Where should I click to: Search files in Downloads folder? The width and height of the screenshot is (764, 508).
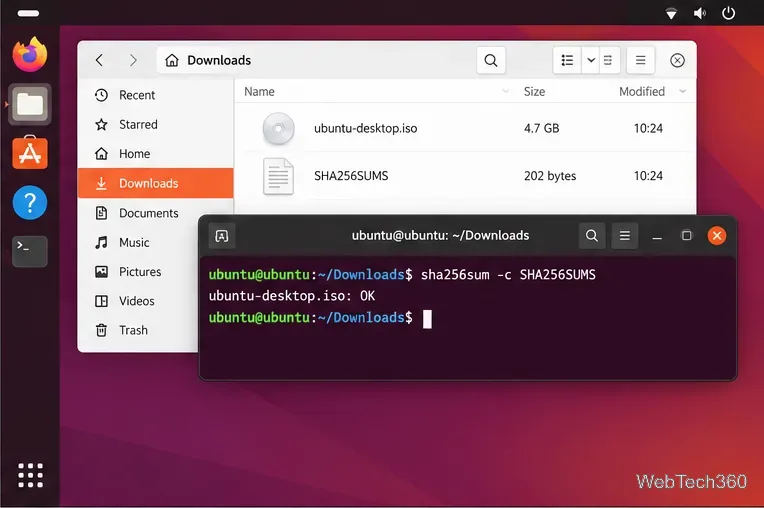click(x=491, y=60)
